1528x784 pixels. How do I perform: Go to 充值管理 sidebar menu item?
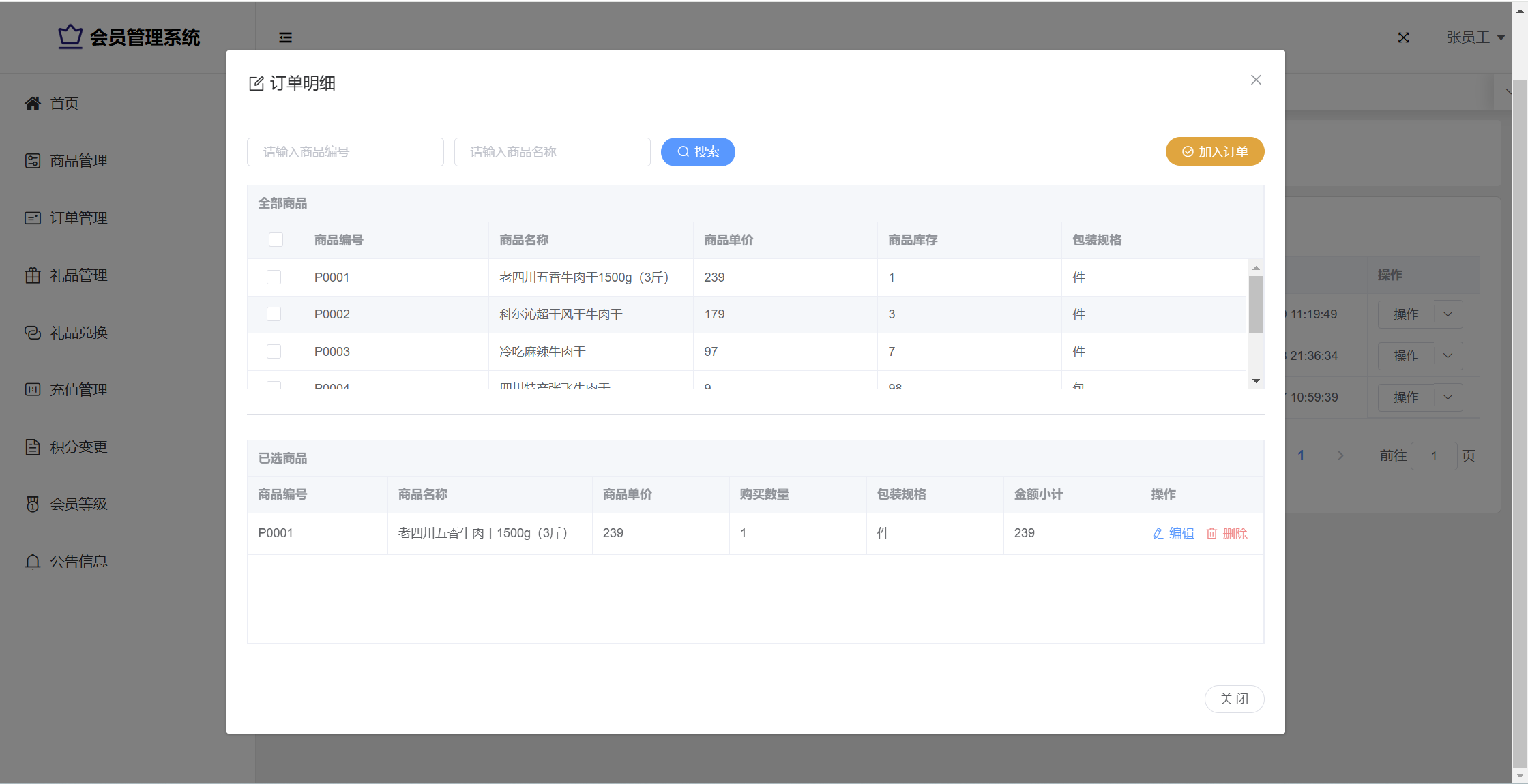tap(78, 390)
